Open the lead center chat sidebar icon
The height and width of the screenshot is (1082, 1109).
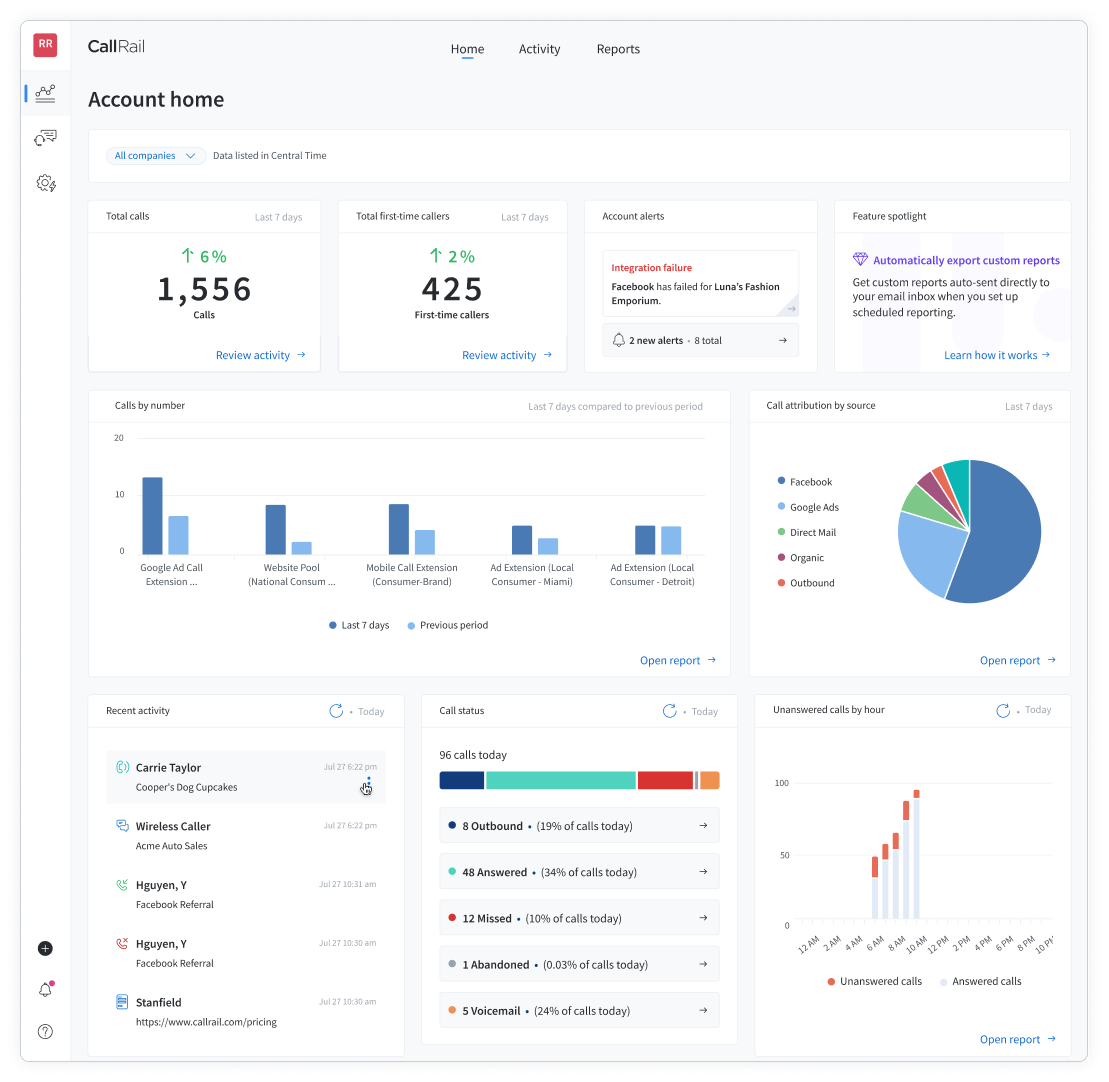pos(45,137)
